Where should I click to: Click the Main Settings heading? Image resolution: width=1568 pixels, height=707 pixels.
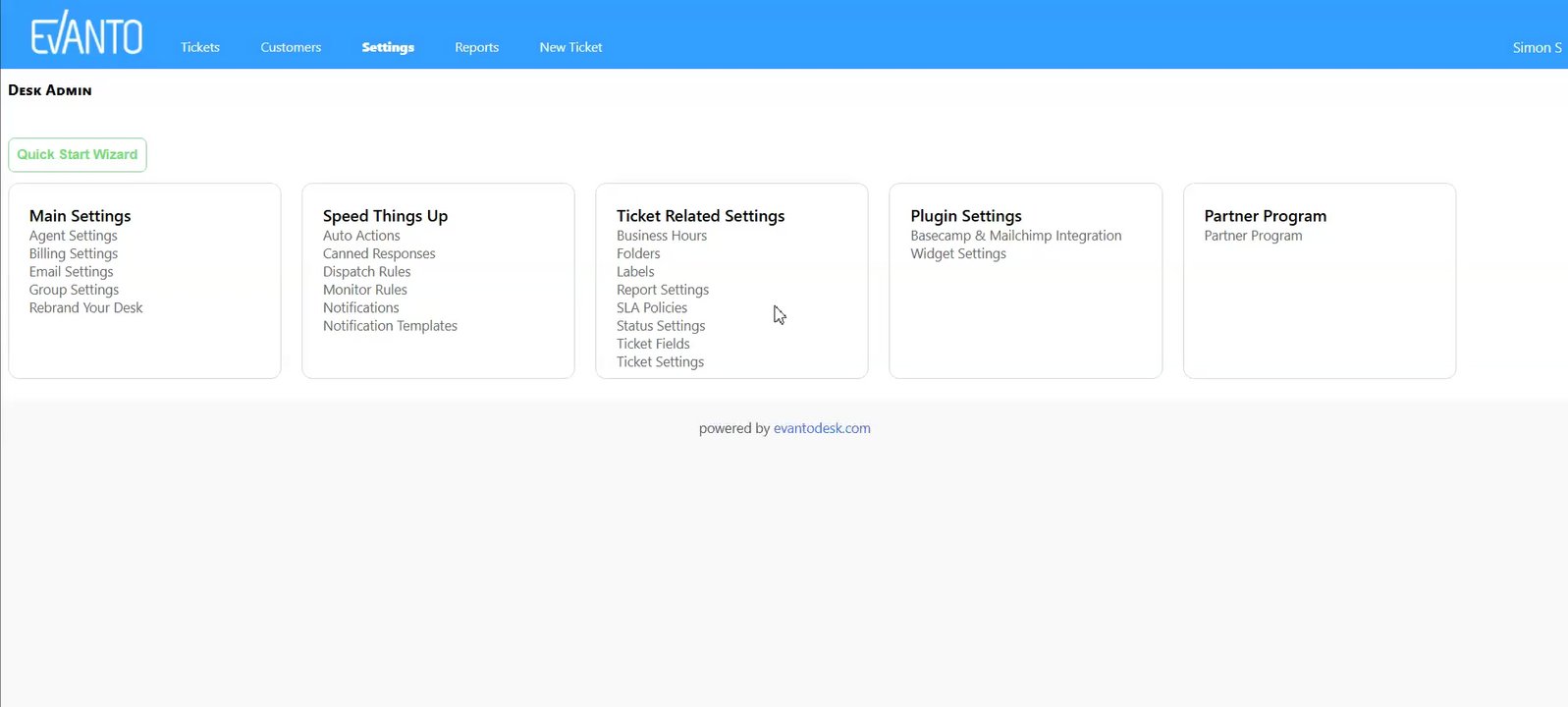click(81, 216)
